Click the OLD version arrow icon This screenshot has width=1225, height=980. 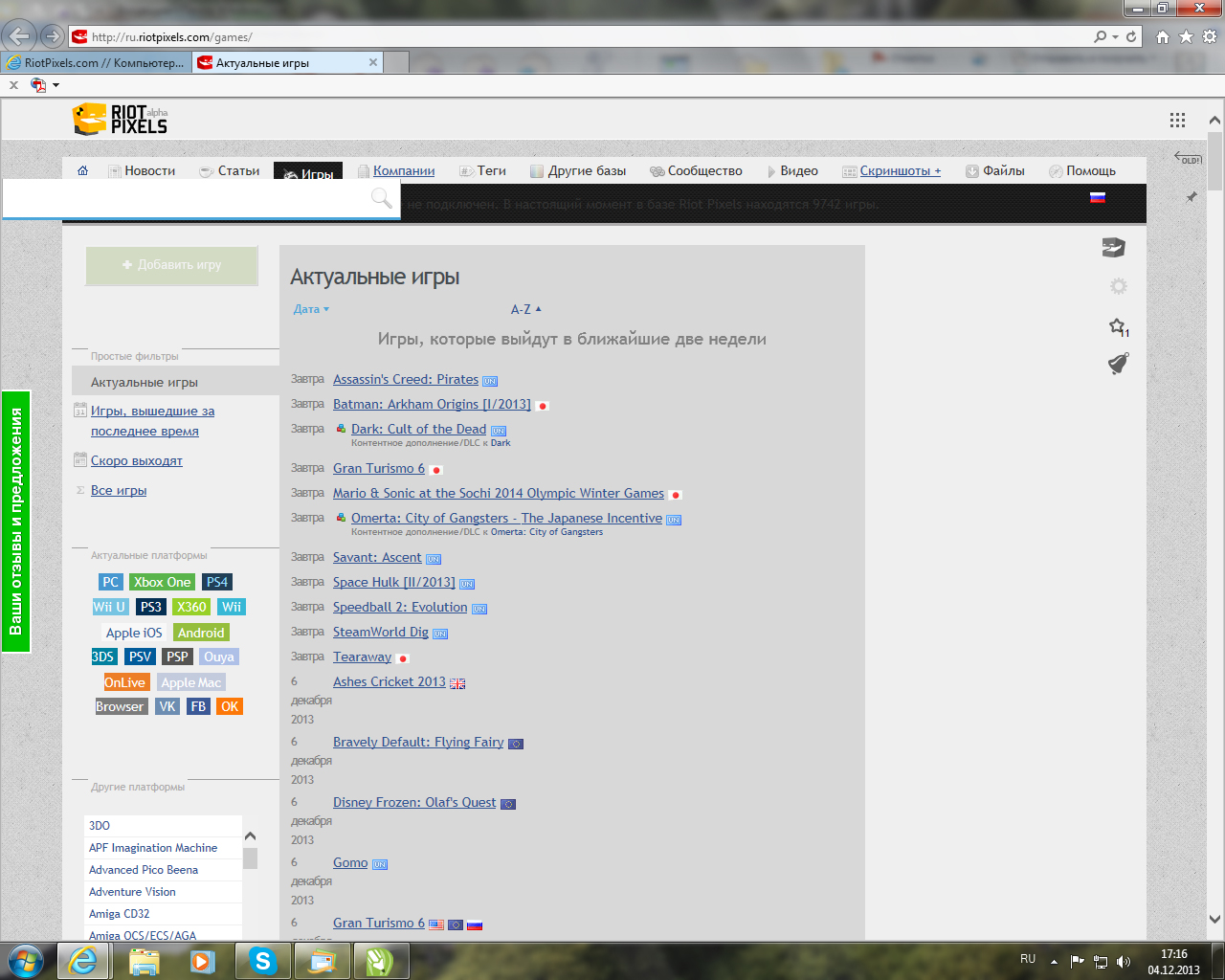[1189, 158]
